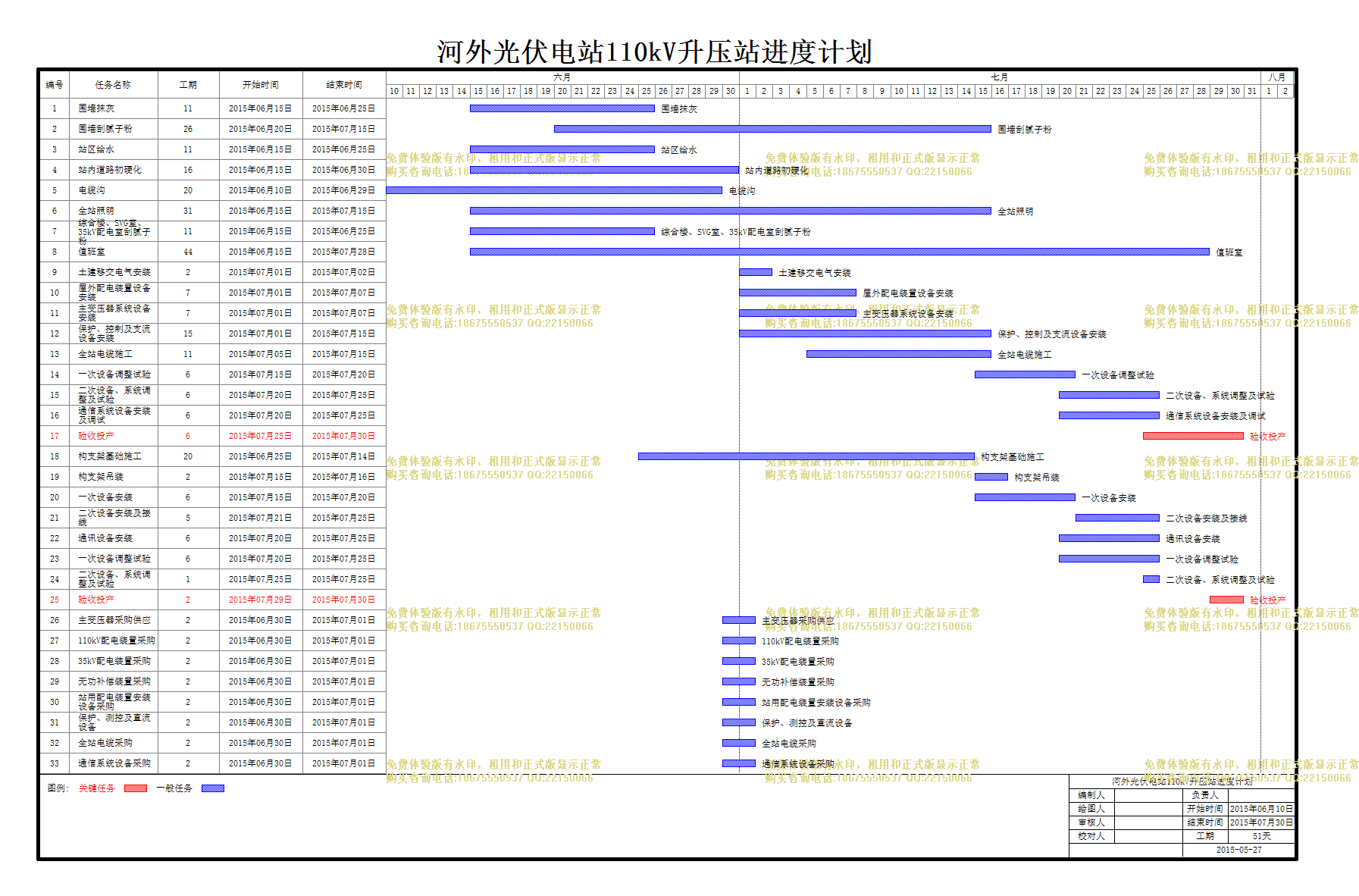Click 通信系统设备采购 in the task name column
The width and height of the screenshot is (1359, 896).
tap(114, 763)
